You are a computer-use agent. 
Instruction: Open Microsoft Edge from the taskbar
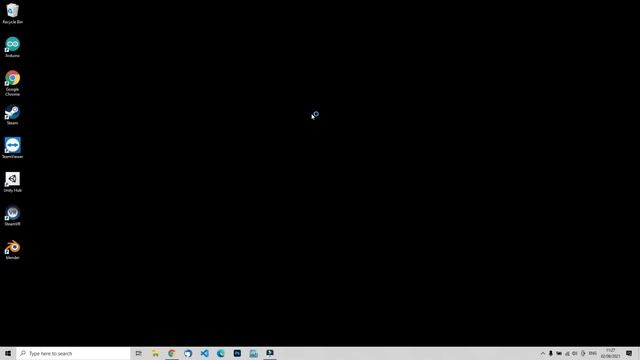tap(220, 353)
